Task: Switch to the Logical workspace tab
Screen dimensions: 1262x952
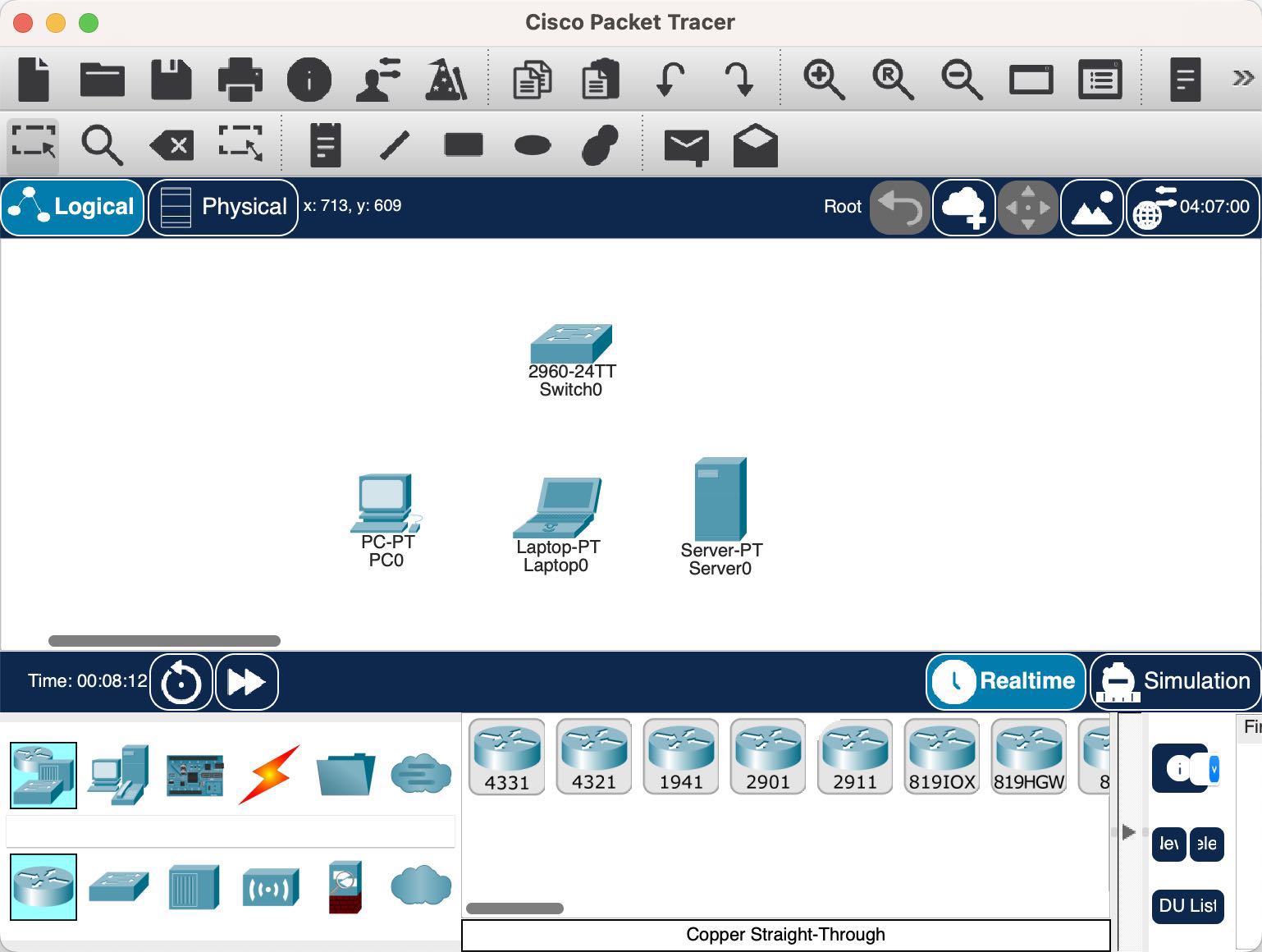Action: [x=72, y=208]
